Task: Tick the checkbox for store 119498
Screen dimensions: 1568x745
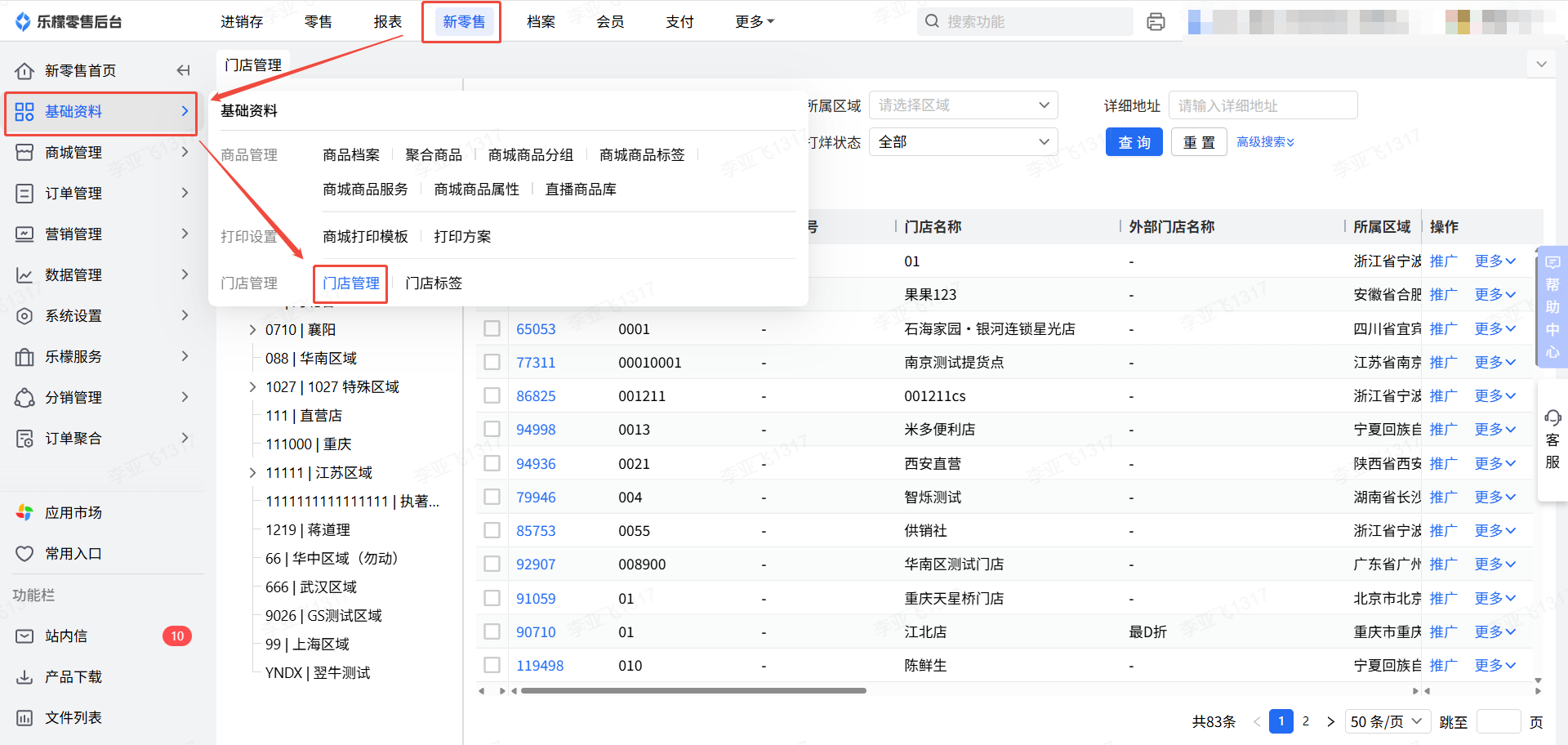Action: [x=492, y=665]
